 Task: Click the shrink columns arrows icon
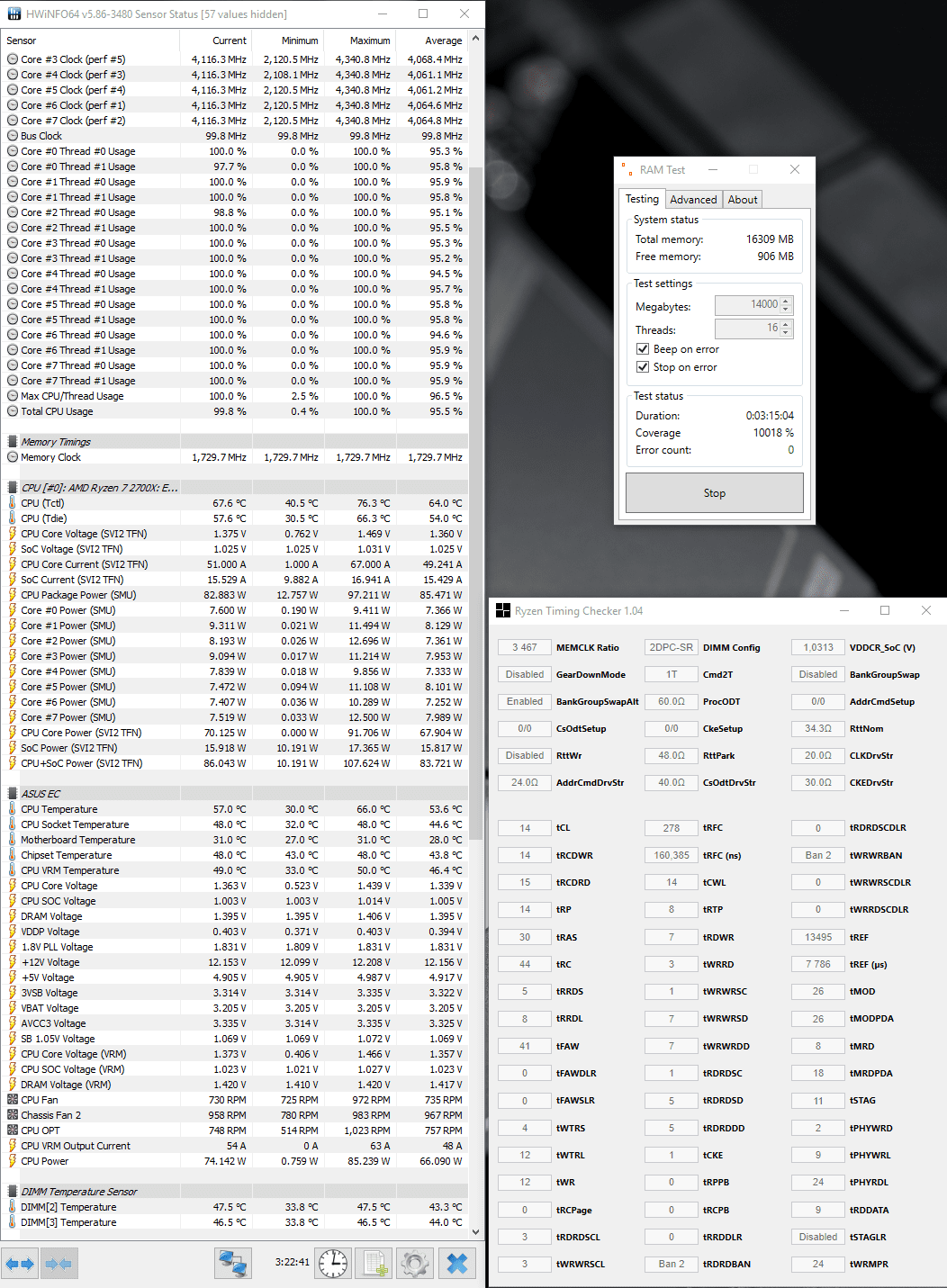tap(59, 1264)
